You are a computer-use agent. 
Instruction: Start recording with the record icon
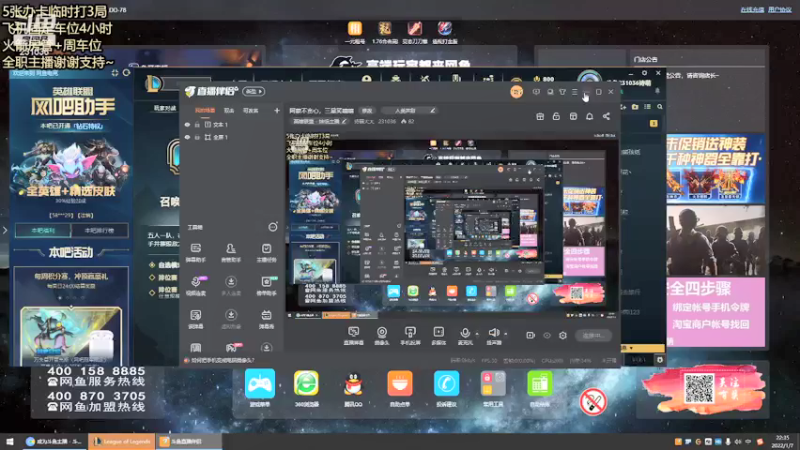pyautogui.click(x=531, y=335)
